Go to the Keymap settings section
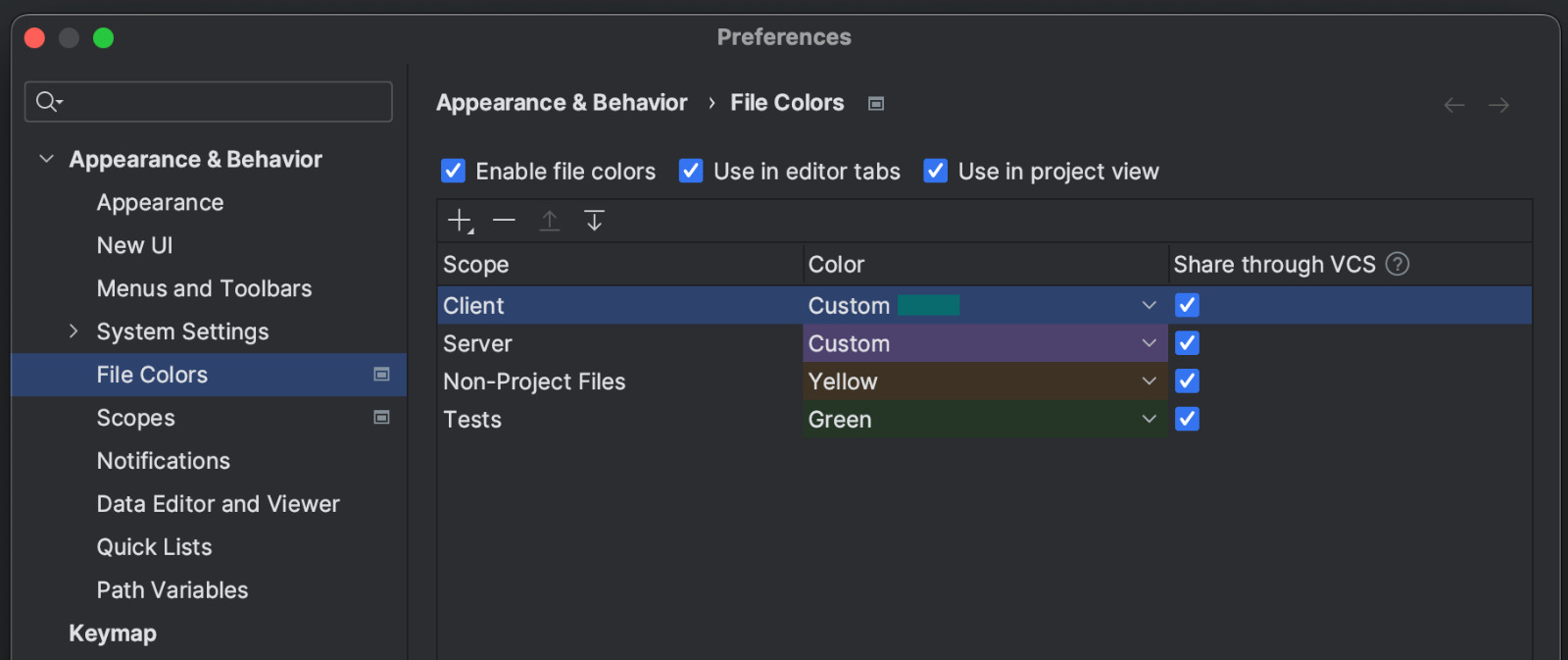The width and height of the screenshot is (1568, 660). pyautogui.click(x=113, y=634)
